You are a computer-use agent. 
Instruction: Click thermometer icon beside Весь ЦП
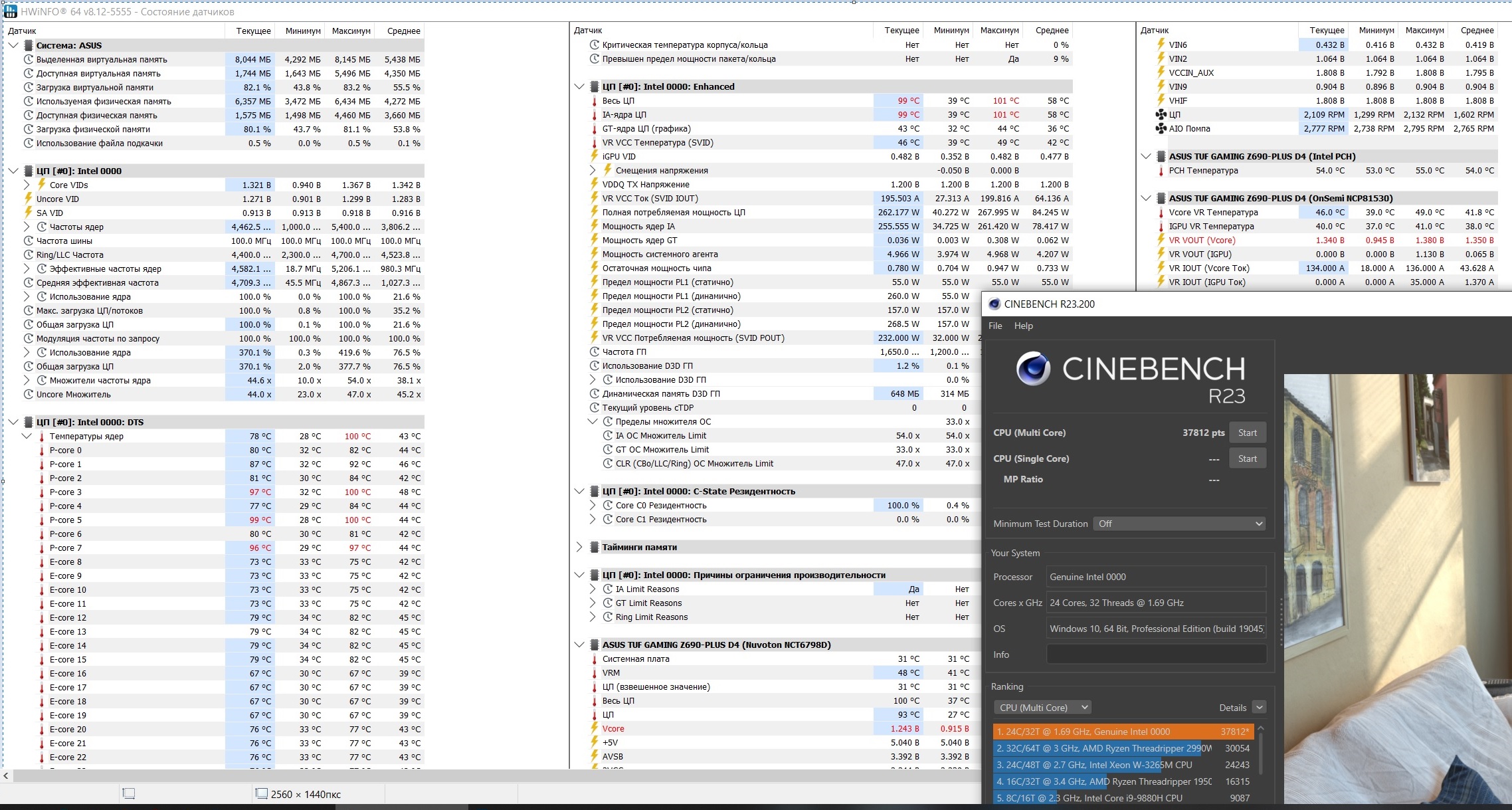click(595, 101)
